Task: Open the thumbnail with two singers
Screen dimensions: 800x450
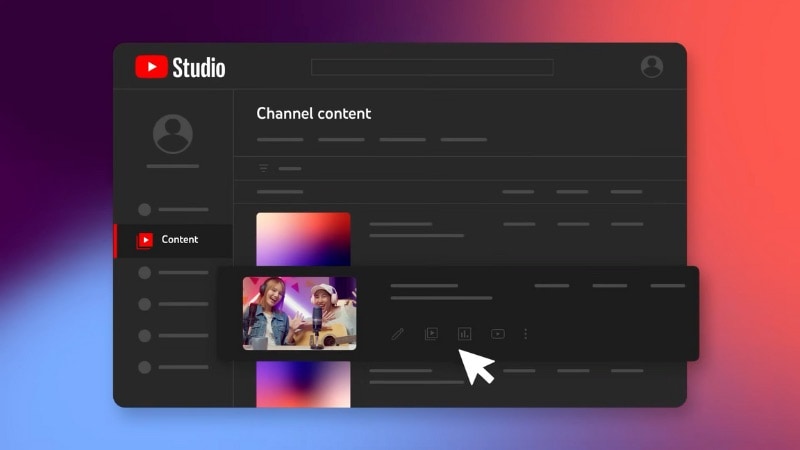Action: [299, 313]
